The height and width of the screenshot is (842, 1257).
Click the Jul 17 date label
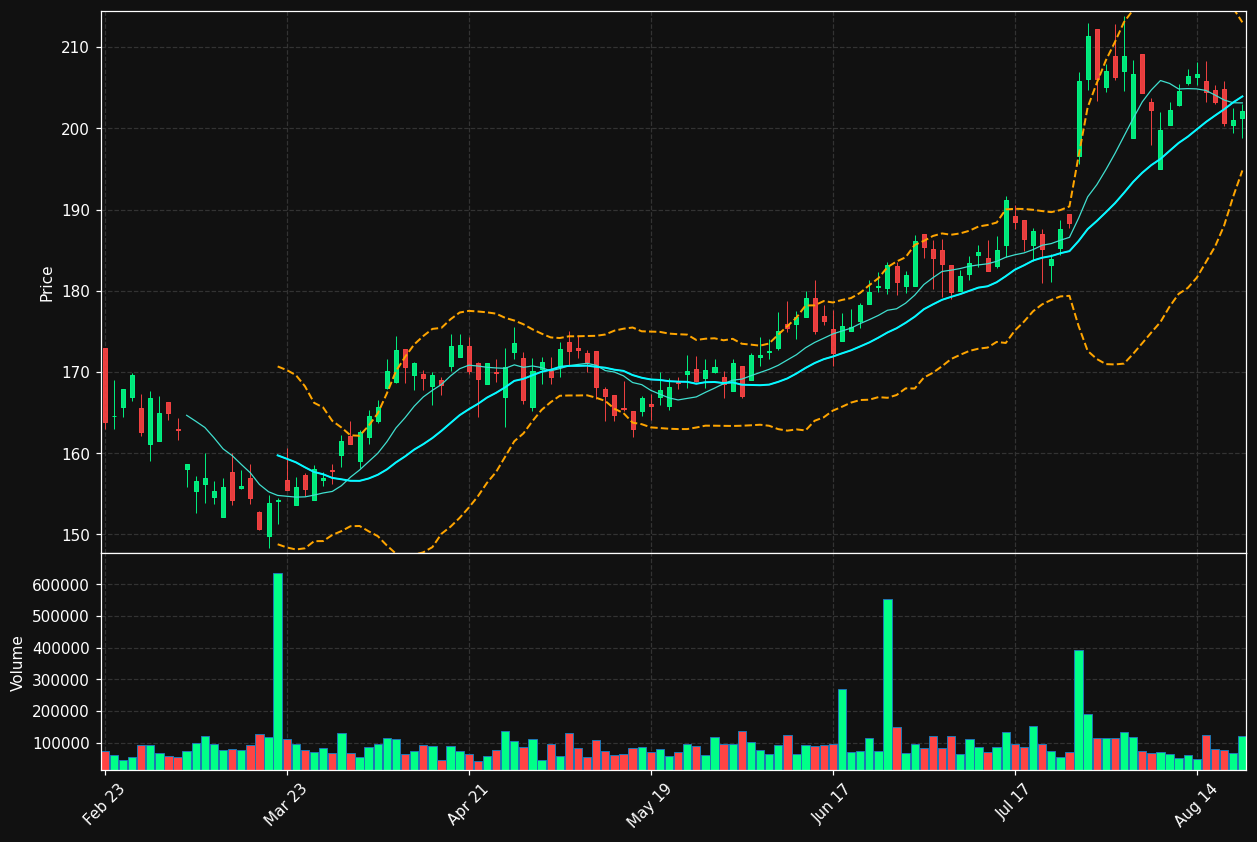[x=1015, y=804]
